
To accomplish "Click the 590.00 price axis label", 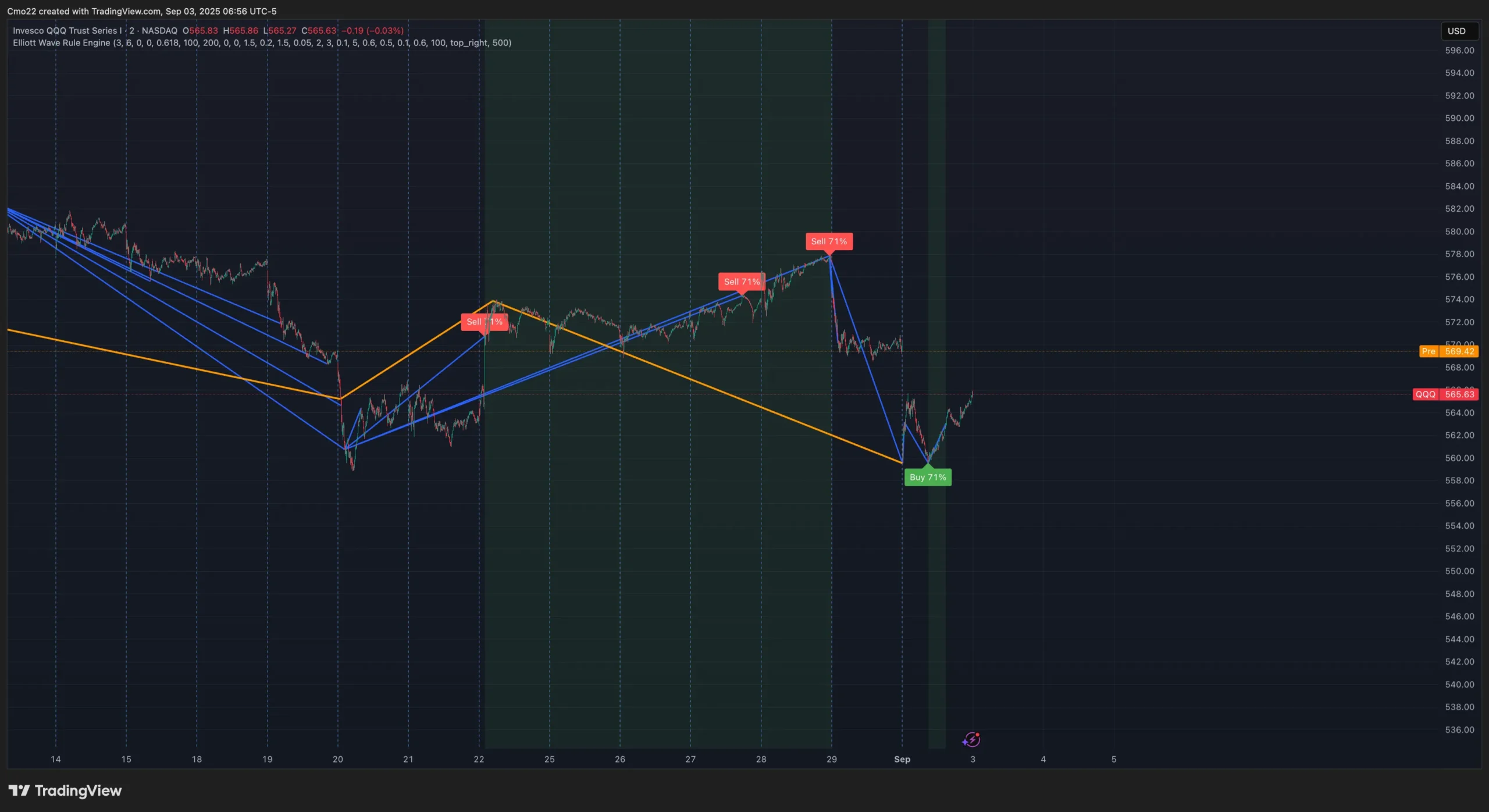I will click(x=1459, y=118).
